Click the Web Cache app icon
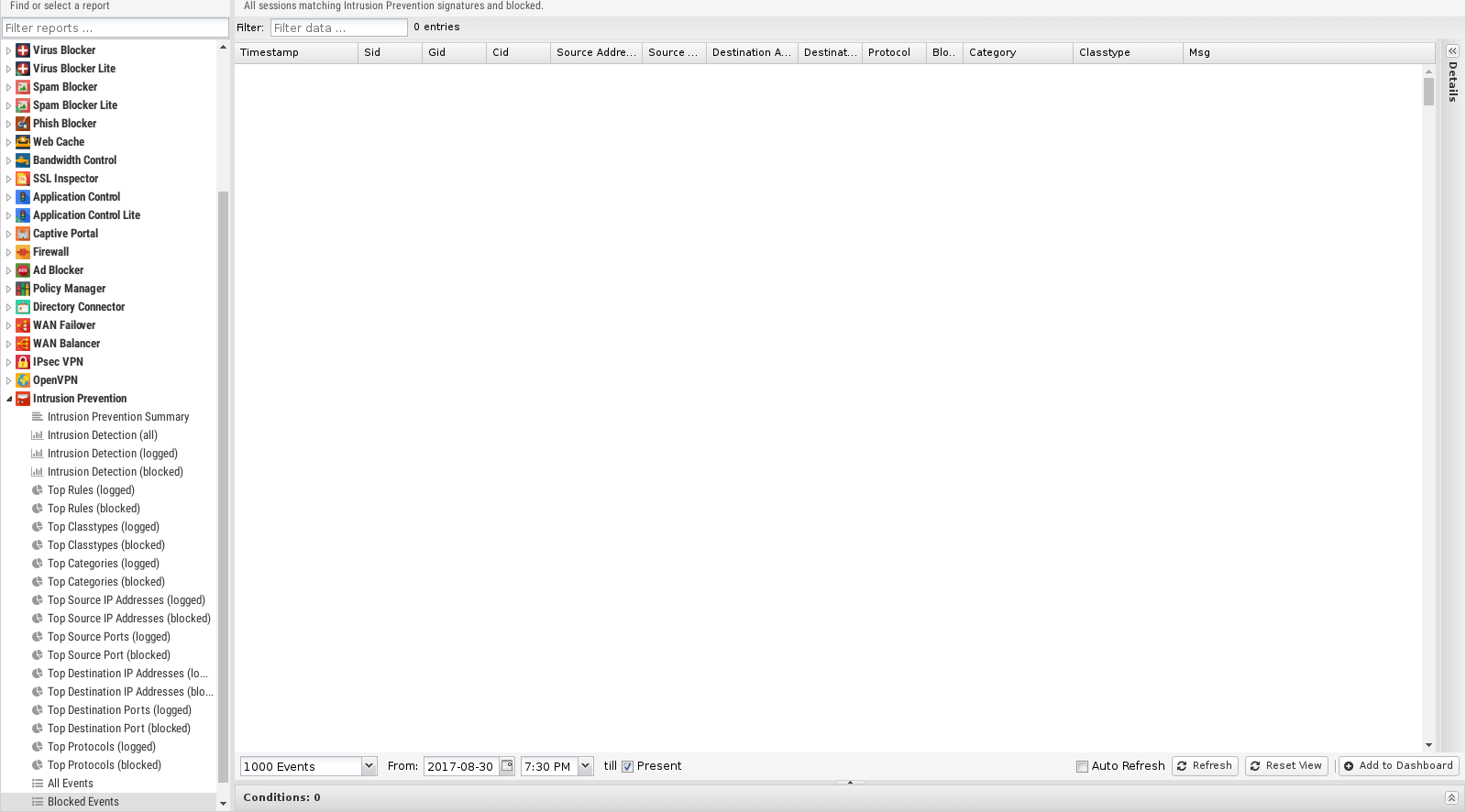 [23, 142]
